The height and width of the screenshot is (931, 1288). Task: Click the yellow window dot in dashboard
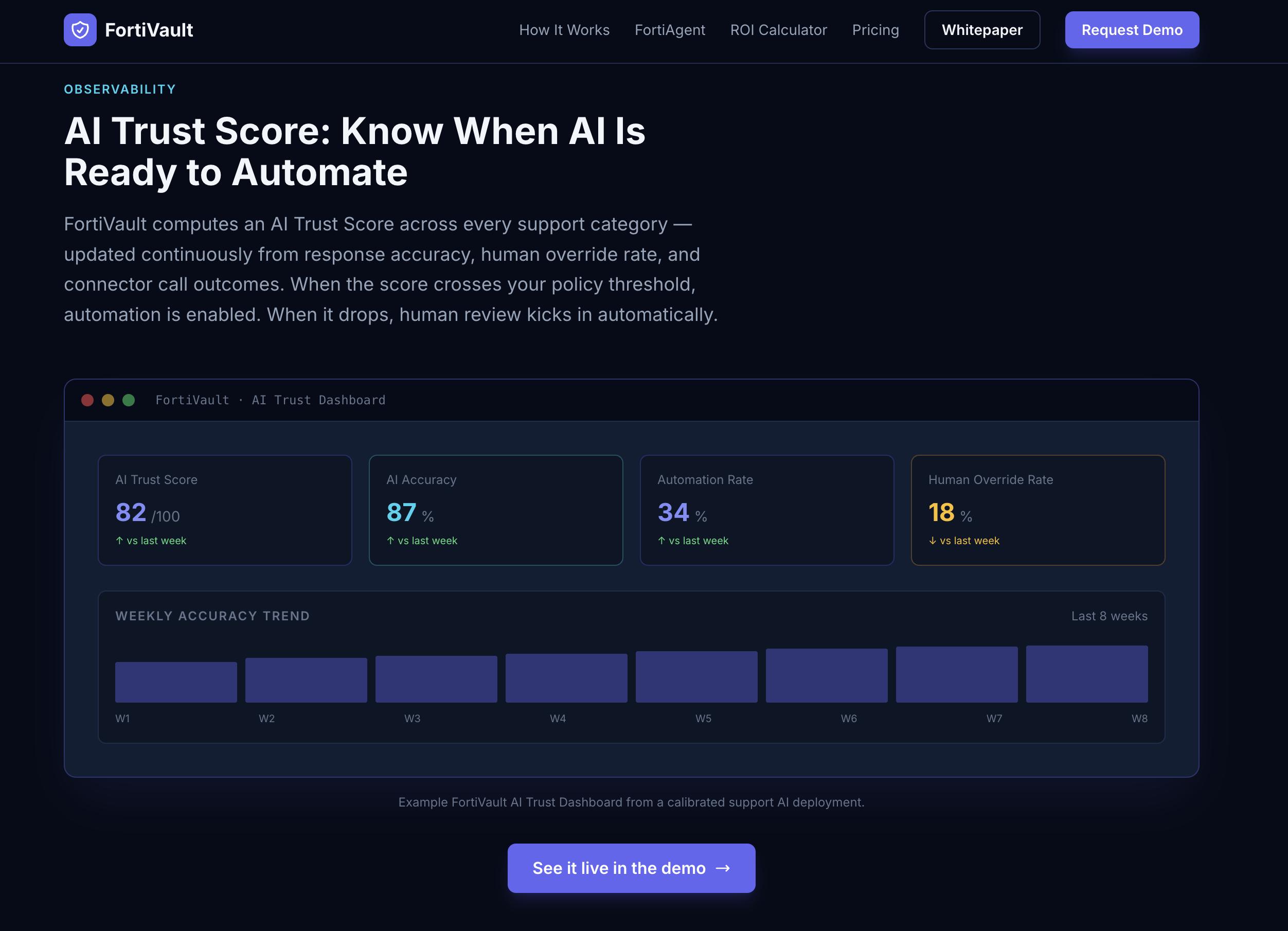[x=108, y=400]
